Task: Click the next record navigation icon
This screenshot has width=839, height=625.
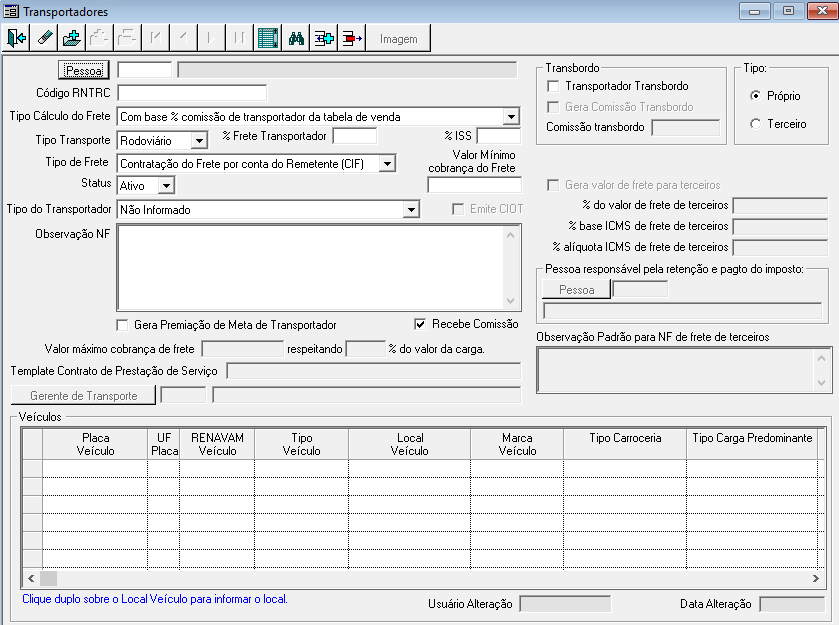Action: click(x=211, y=38)
